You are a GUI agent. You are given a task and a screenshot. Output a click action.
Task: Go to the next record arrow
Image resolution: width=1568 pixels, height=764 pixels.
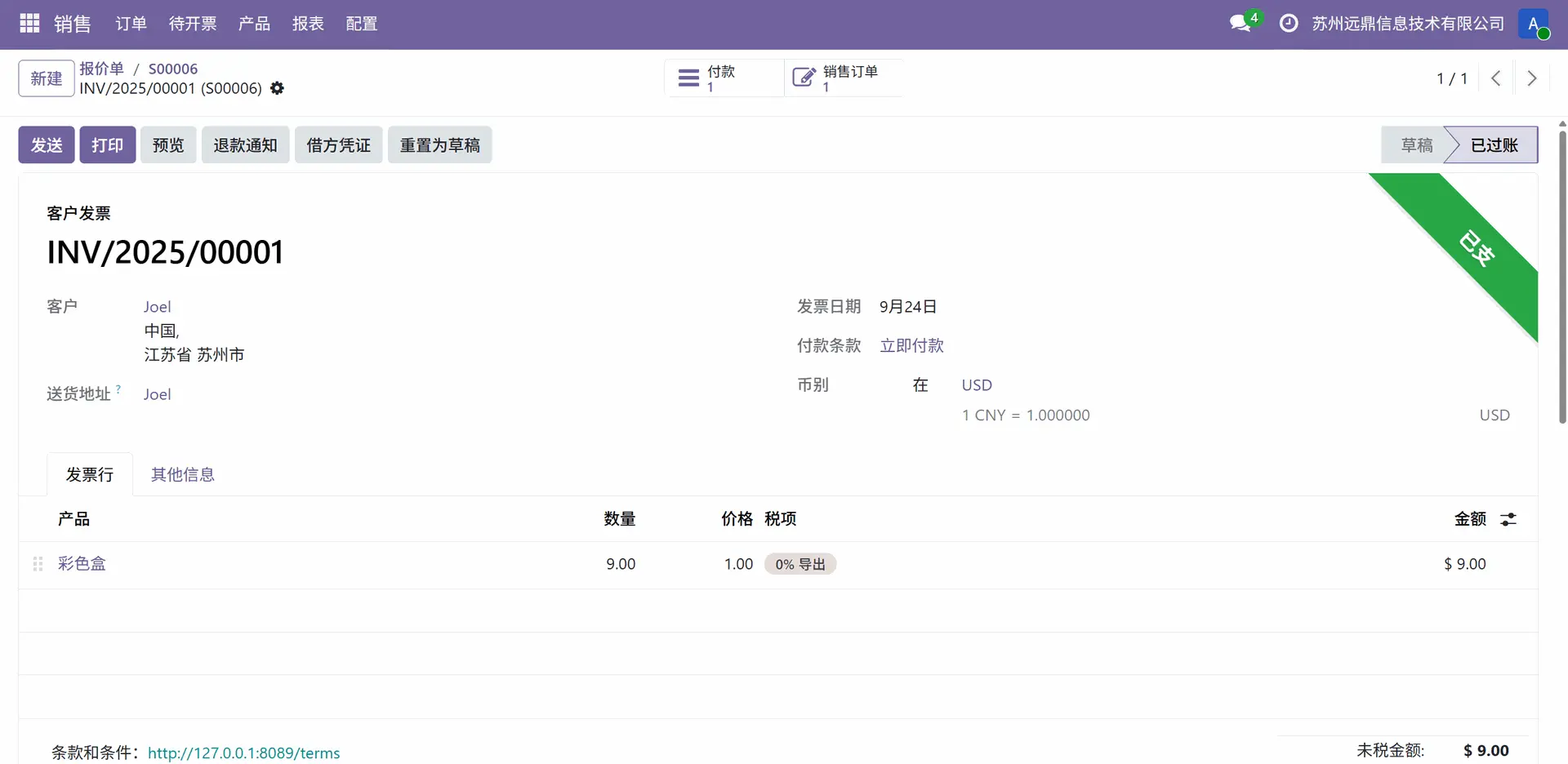pyautogui.click(x=1531, y=78)
